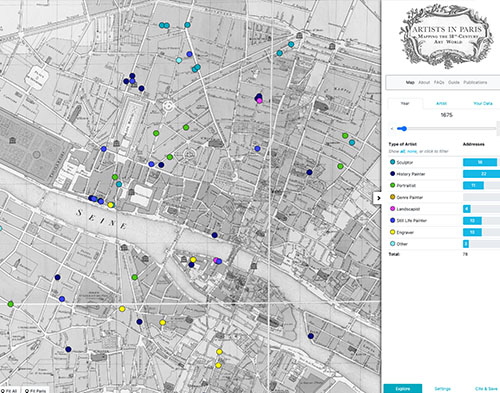
Task: Open the About menu item
Action: (x=424, y=82)
